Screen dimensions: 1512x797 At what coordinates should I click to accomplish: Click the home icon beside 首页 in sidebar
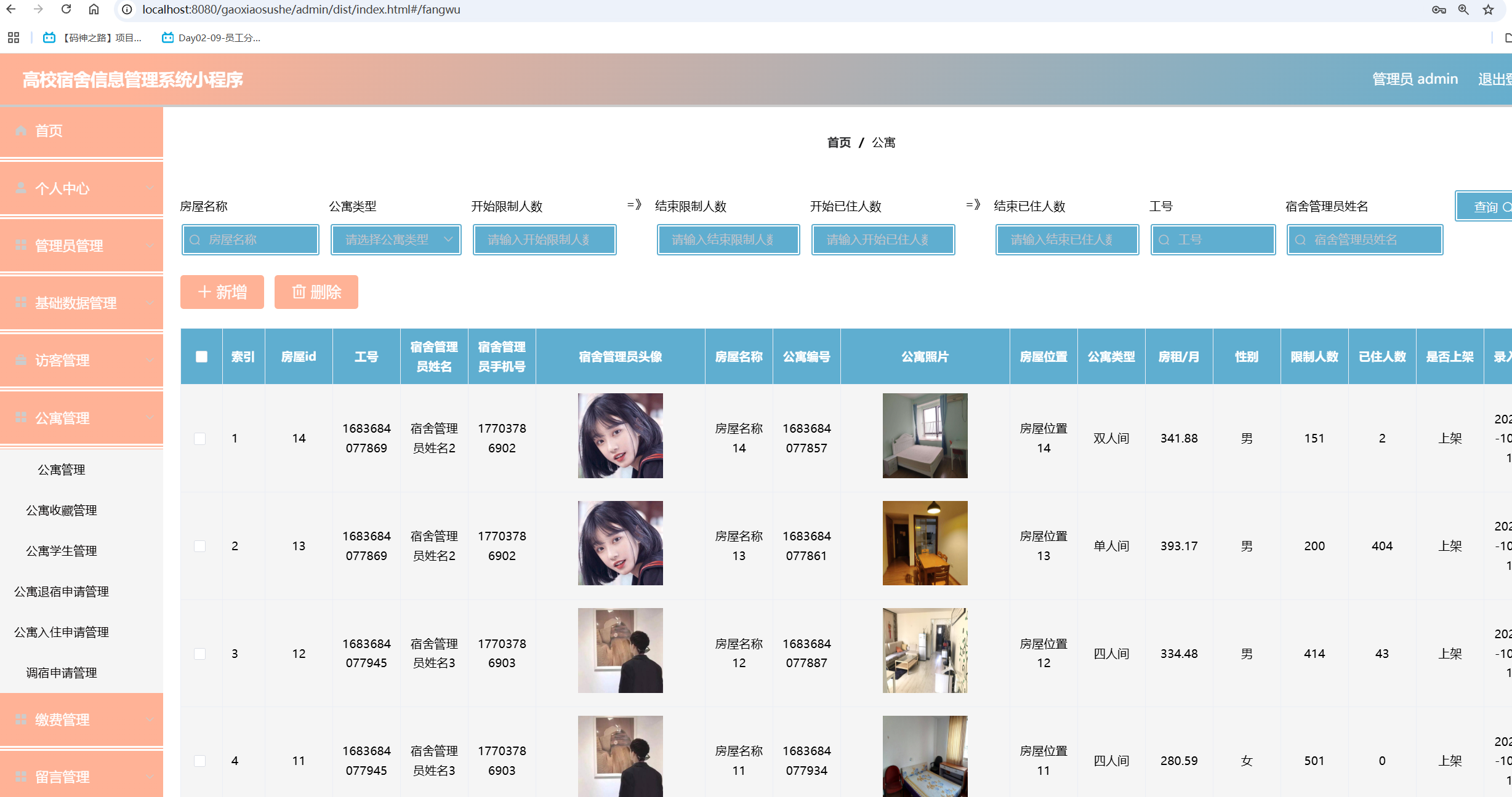pos(21,130)
